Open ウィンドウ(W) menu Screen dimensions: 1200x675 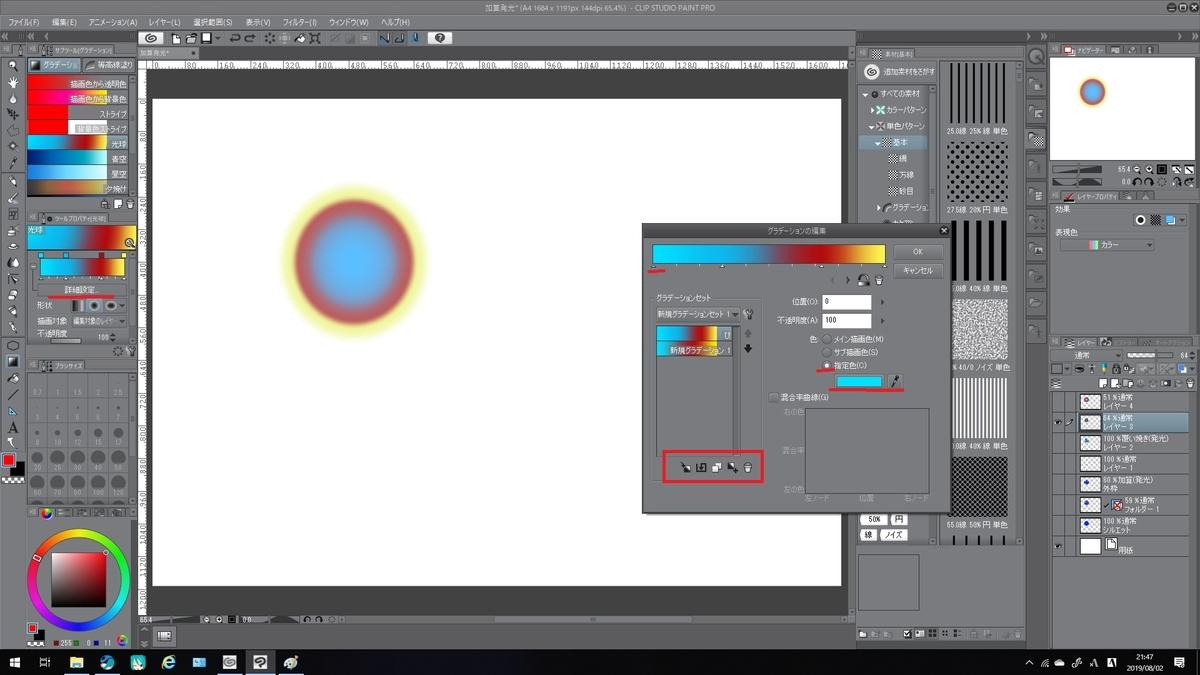tap(348, 21)
